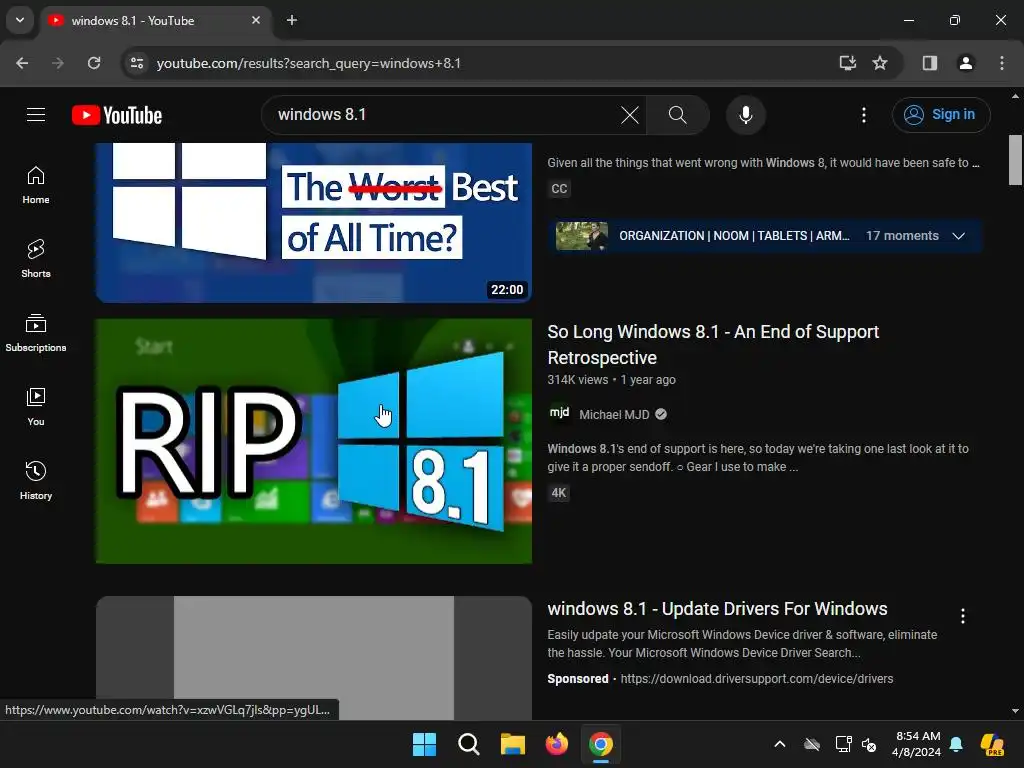Click the page scrollbar thumb
Screen dimensions: 1024x768
(1015, 160)
